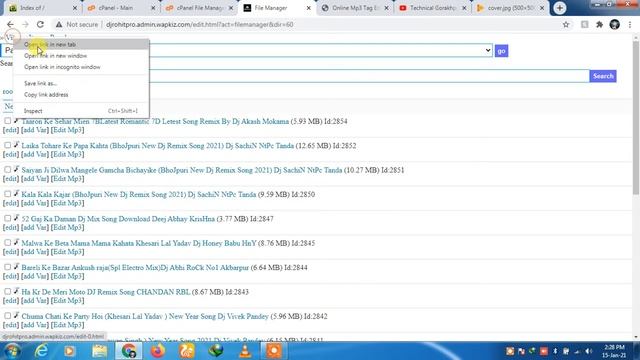Close the cover.jpg tab
640x360 pixels.
coord(542,8)
